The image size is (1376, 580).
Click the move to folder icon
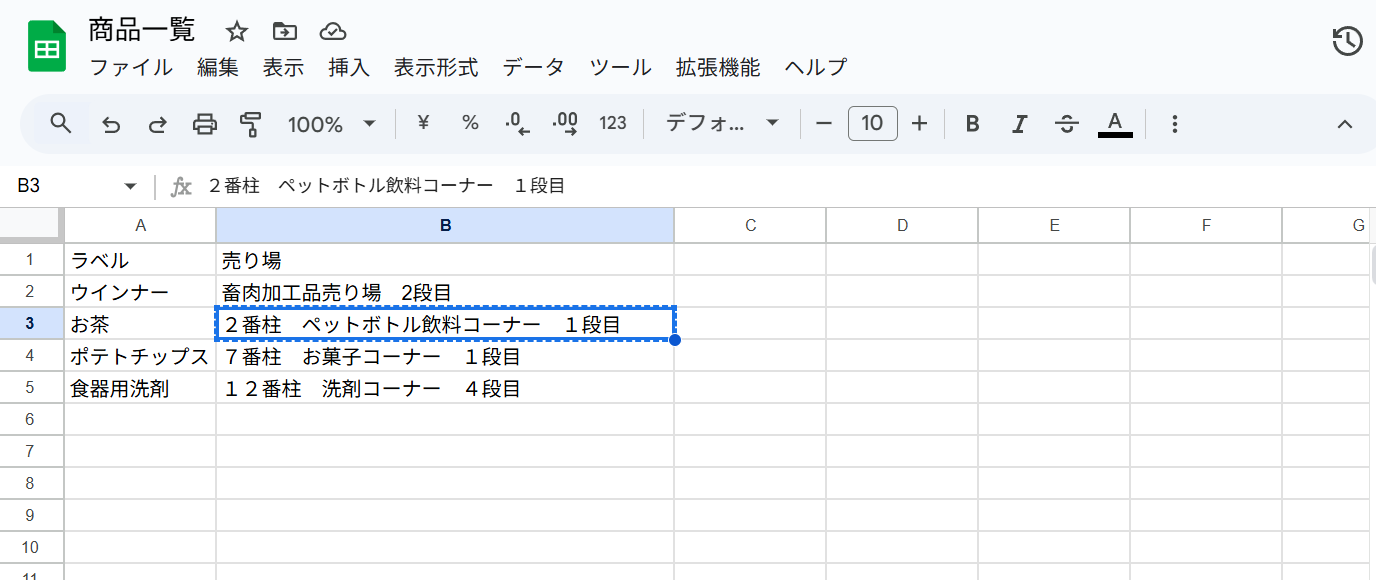[285, 32]
